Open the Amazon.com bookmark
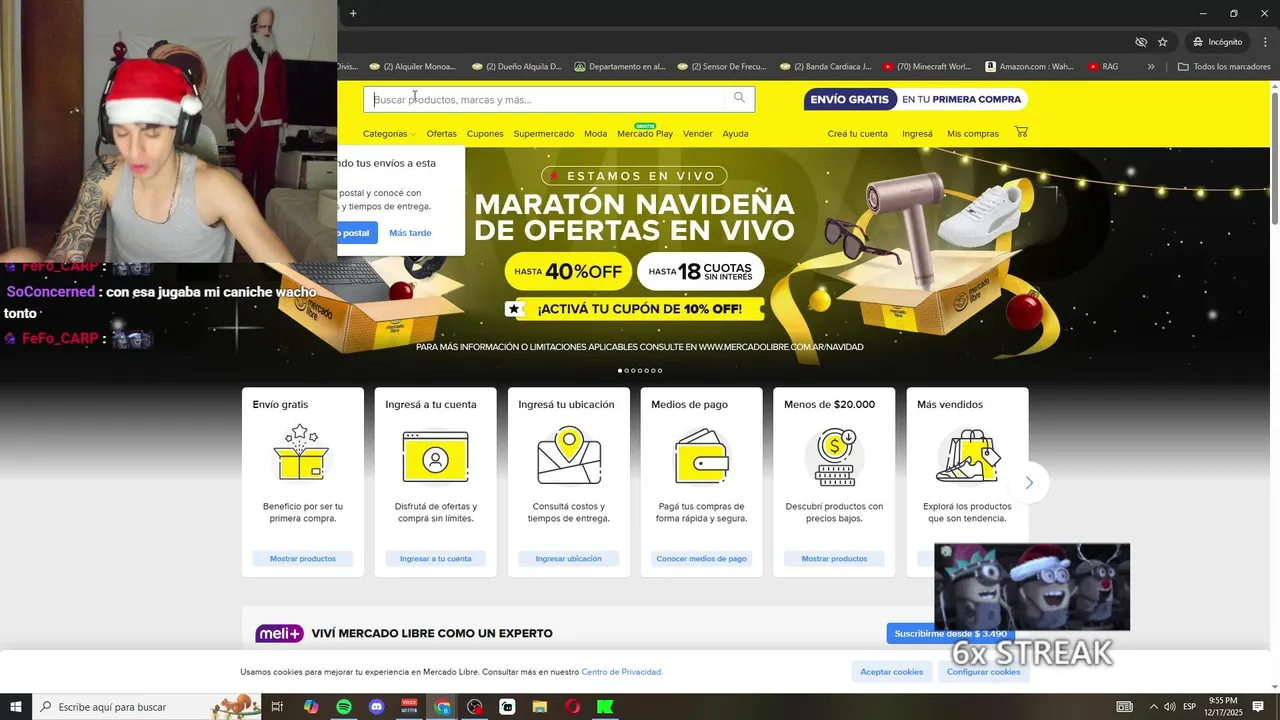 1029,67
